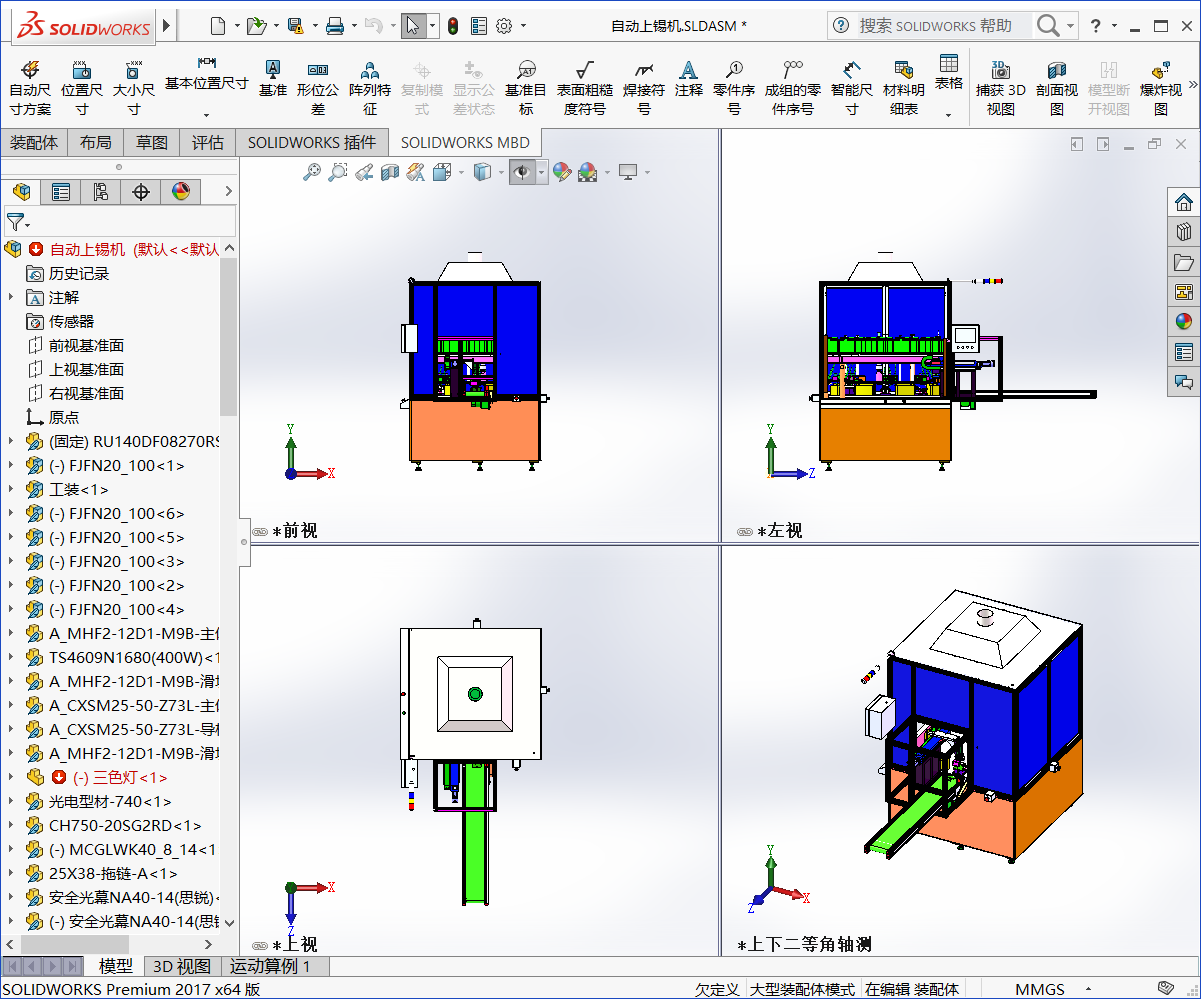Expand the 工装<1> tree node
The image size is (1201, 999).
(x=11, y=489)
